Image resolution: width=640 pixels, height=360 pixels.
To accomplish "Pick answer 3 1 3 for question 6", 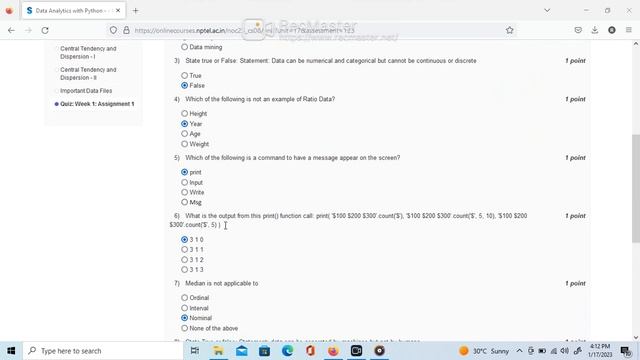I will 184,269.
